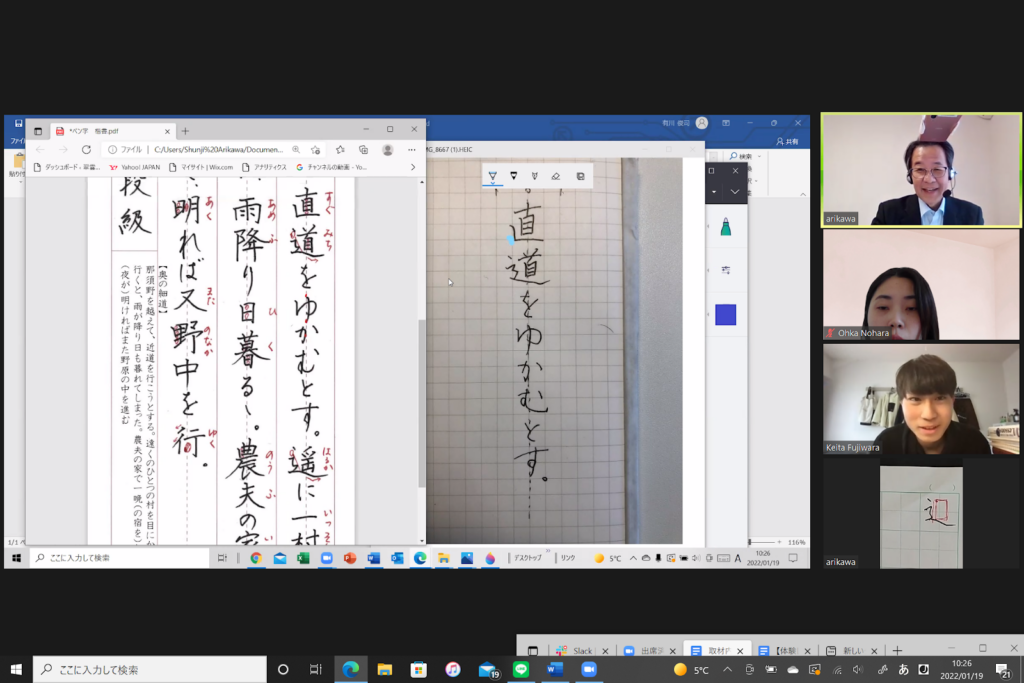1024x683 pixels.
Task: Select the pencil drawing tool
Action: tap(514, 176)
